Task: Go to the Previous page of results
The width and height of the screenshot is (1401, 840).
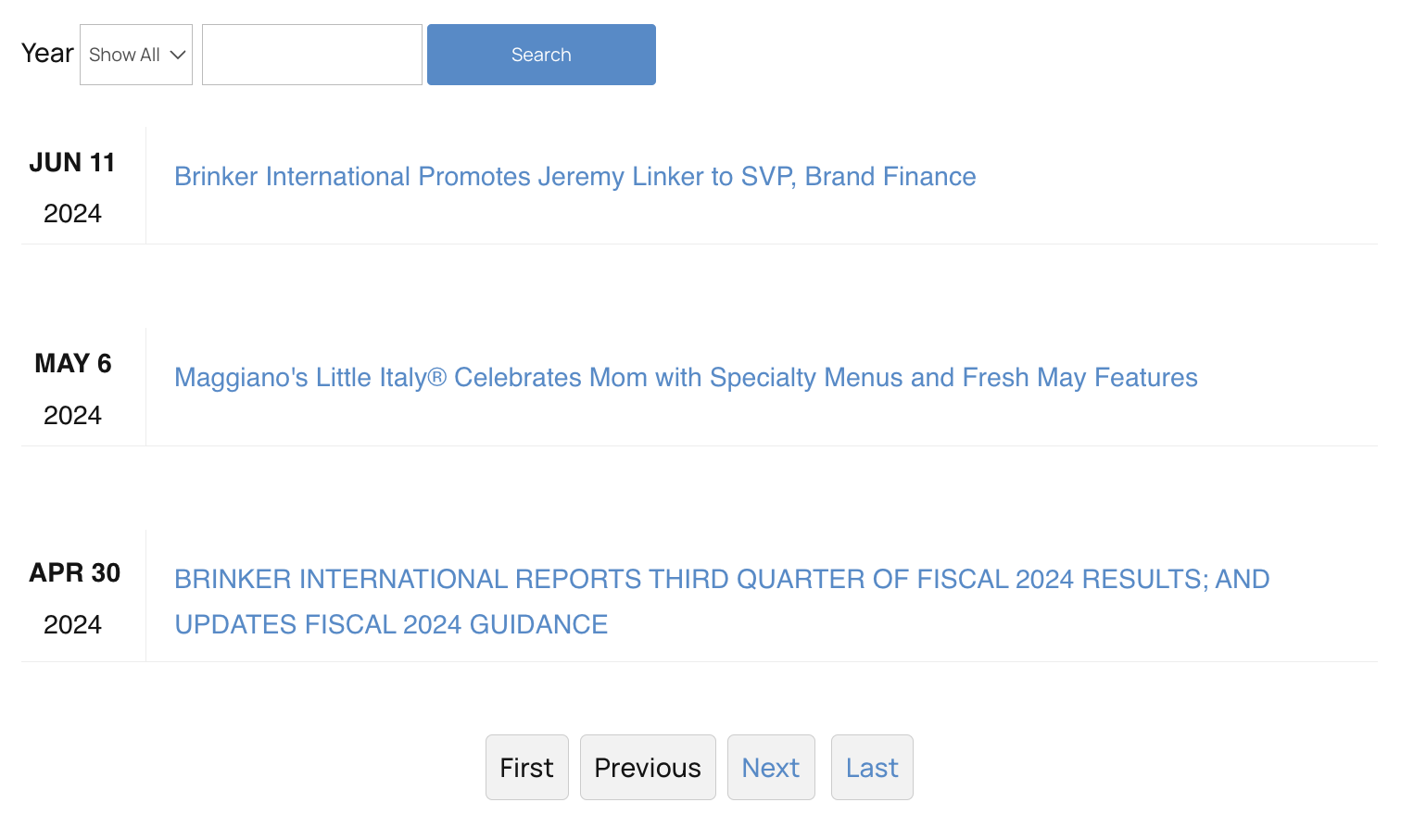Action: click(648, 768)
